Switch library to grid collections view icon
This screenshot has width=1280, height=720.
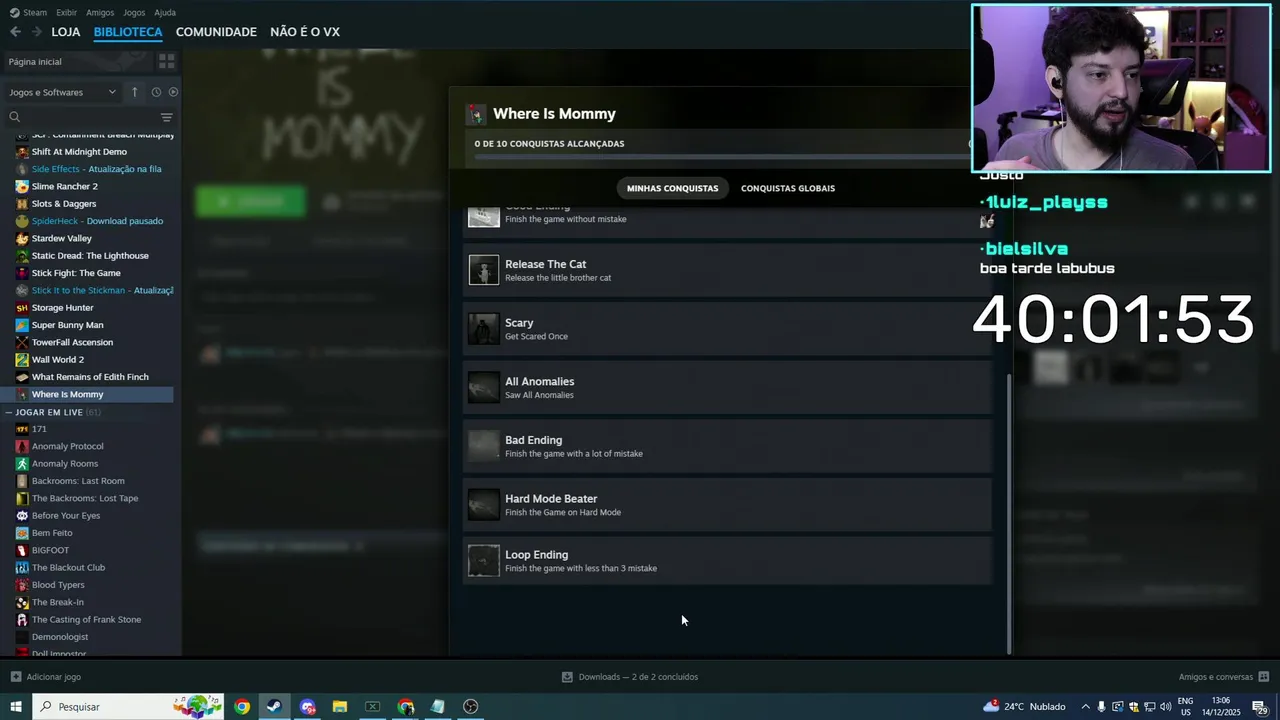[166, 61]
